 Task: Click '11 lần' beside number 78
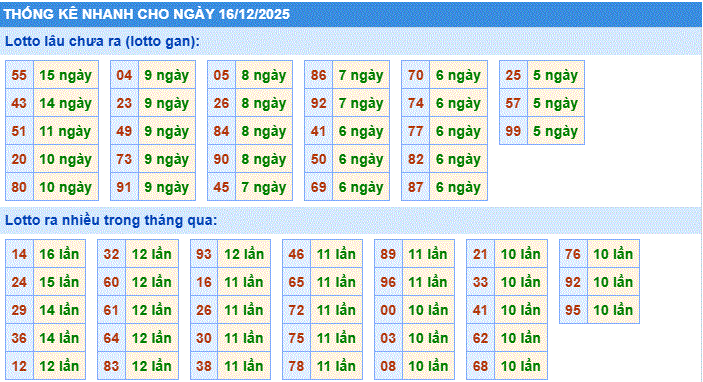(337, 365)
